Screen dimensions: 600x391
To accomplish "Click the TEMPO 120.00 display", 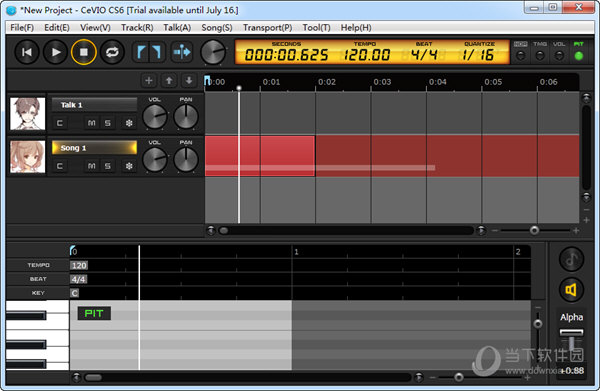I will 366,52.
